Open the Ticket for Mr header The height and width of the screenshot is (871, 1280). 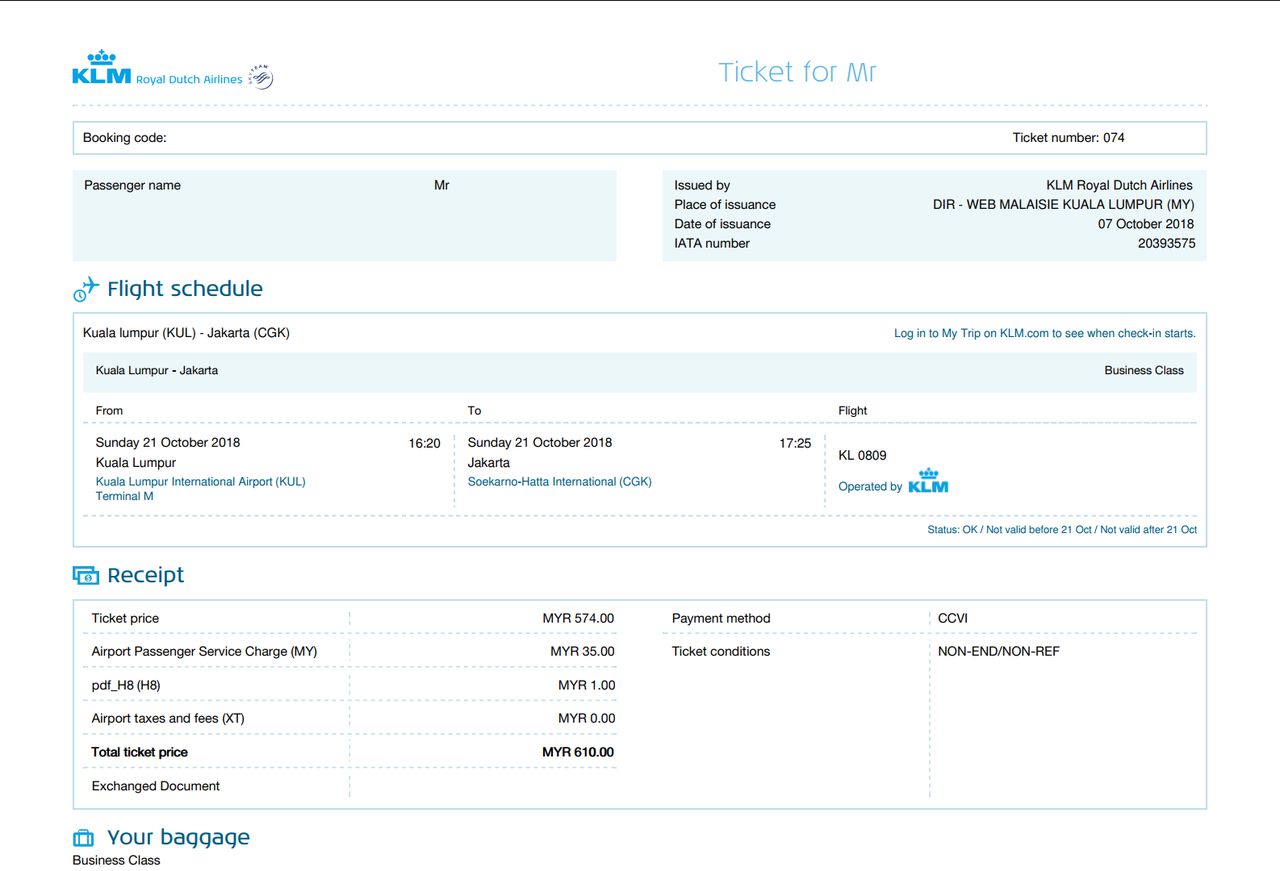click(797, 71)
